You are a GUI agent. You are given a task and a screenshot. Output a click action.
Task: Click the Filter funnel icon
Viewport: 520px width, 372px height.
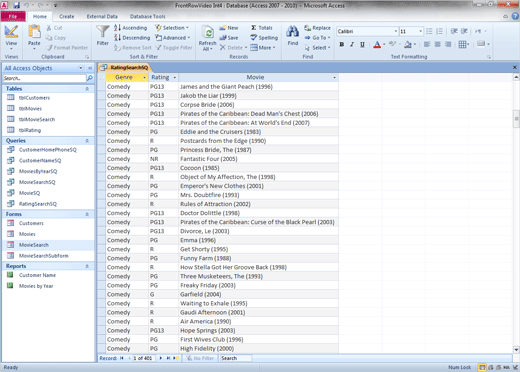(x=102, y=32)
